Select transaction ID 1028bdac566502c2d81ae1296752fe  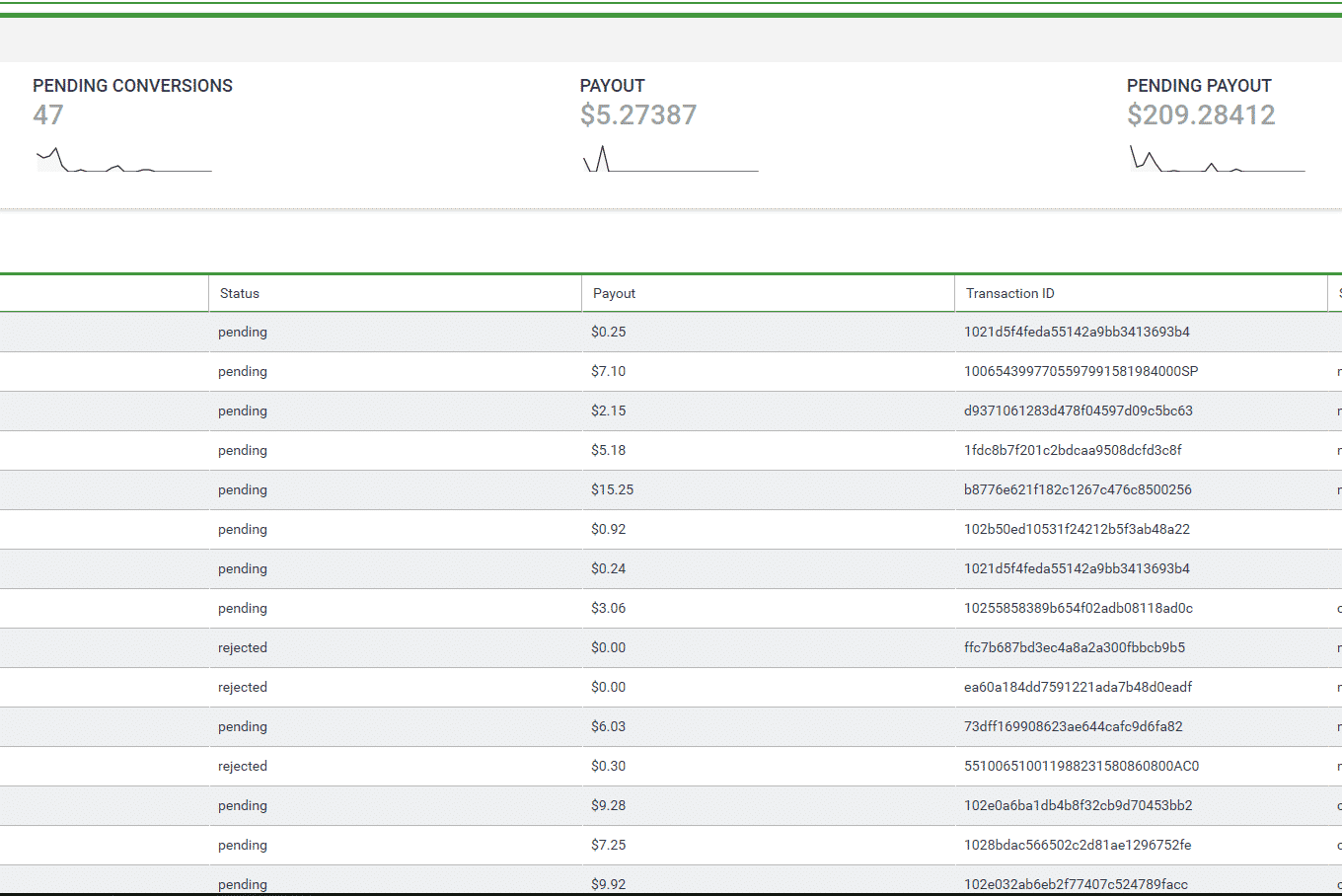click(1078, 845)
